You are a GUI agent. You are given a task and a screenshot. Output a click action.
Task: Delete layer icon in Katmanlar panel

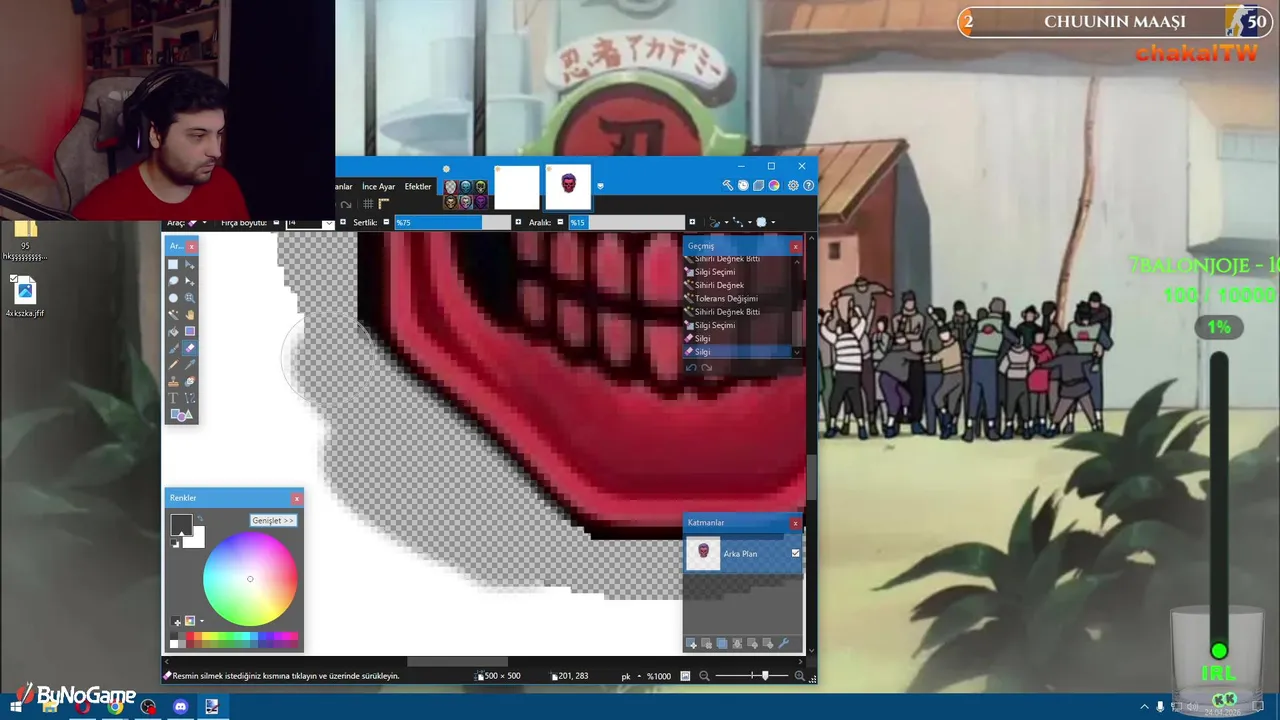(706, 644)
